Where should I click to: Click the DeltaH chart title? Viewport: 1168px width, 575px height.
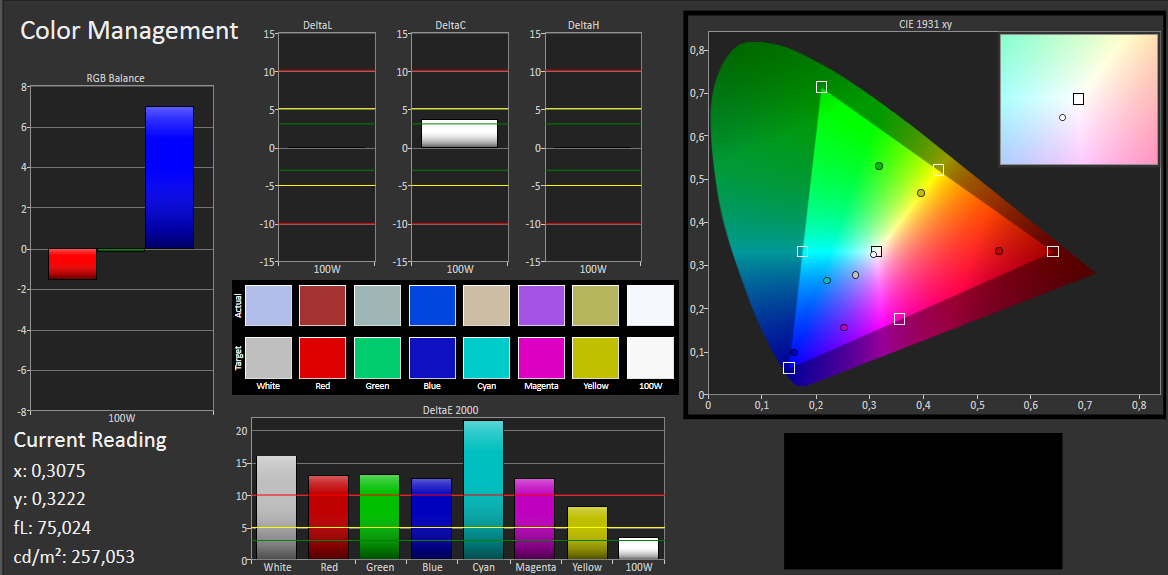click(x=583, y=25)
